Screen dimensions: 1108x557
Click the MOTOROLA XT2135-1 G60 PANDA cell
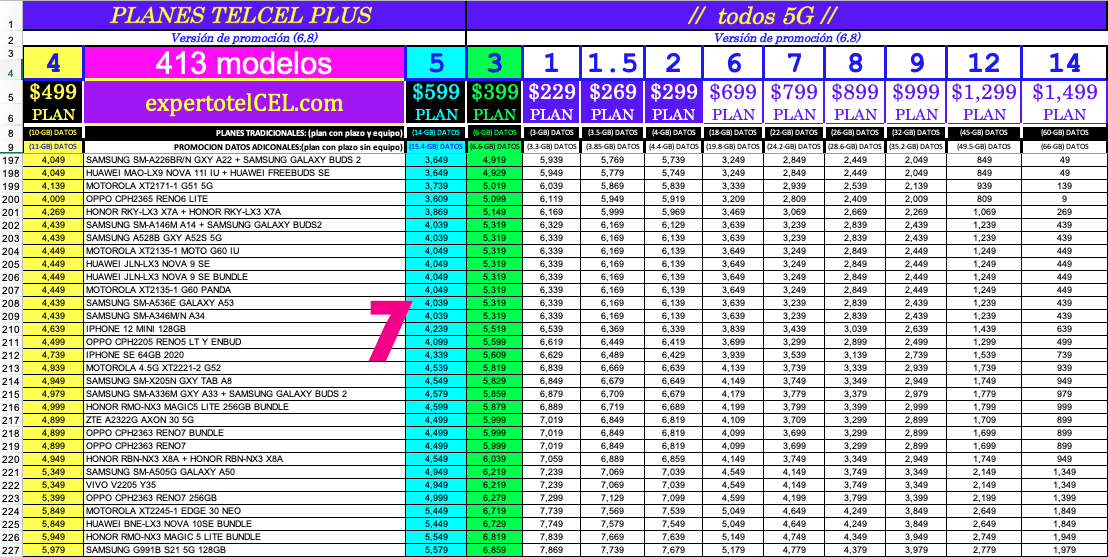tap(244, 290)
